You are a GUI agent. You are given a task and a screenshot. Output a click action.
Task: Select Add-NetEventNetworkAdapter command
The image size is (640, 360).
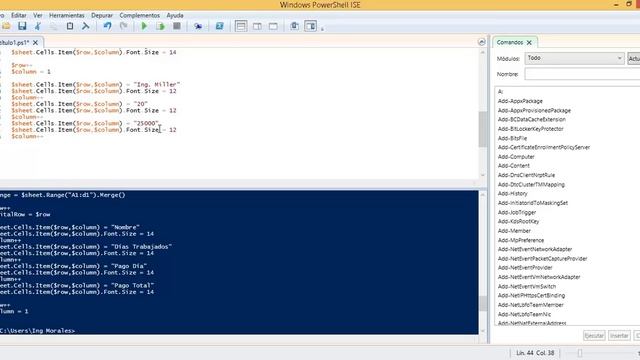(535, 249)
